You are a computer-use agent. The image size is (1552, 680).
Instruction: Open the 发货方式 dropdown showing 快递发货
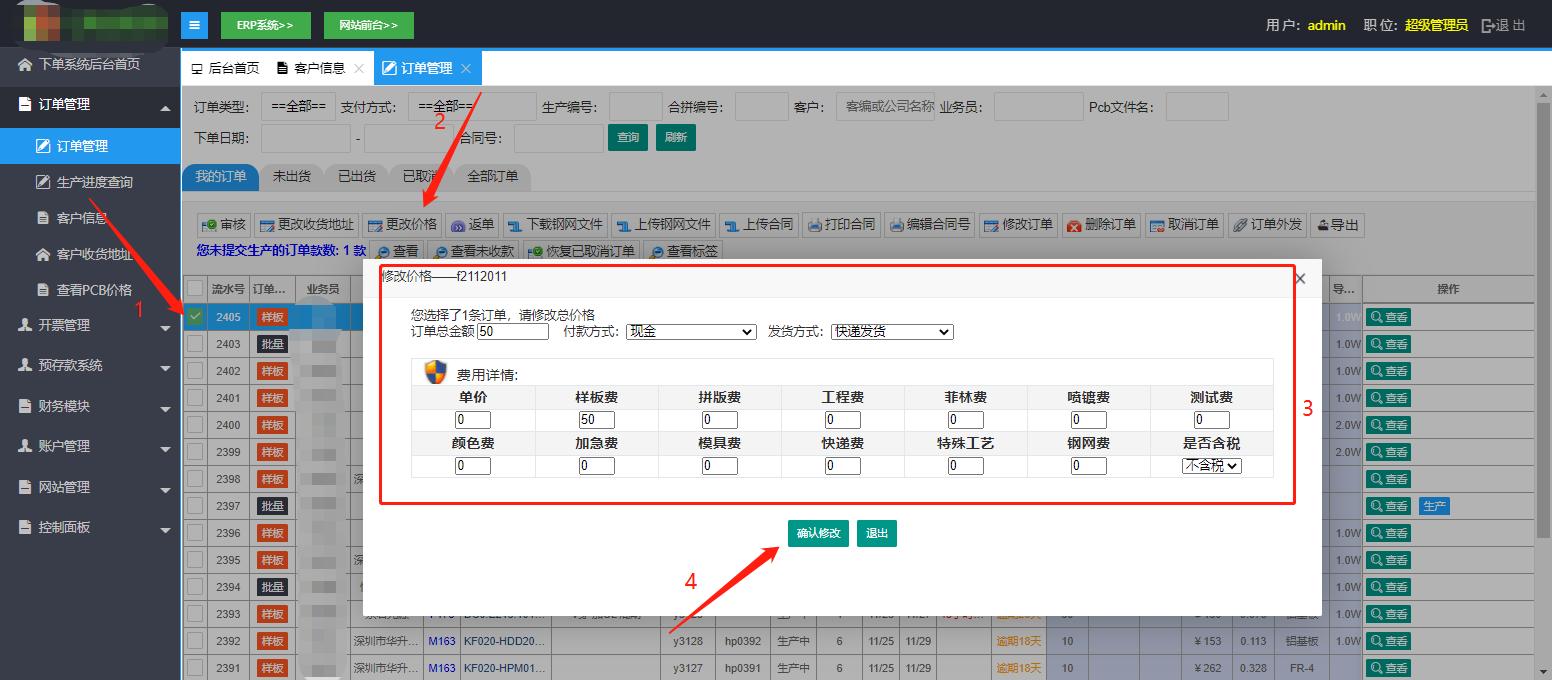click(892, 332)
